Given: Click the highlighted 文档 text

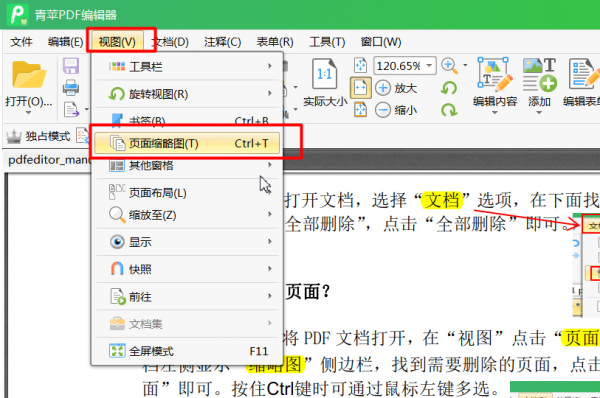Looking at the screenshot, I should tap(442, 200).
